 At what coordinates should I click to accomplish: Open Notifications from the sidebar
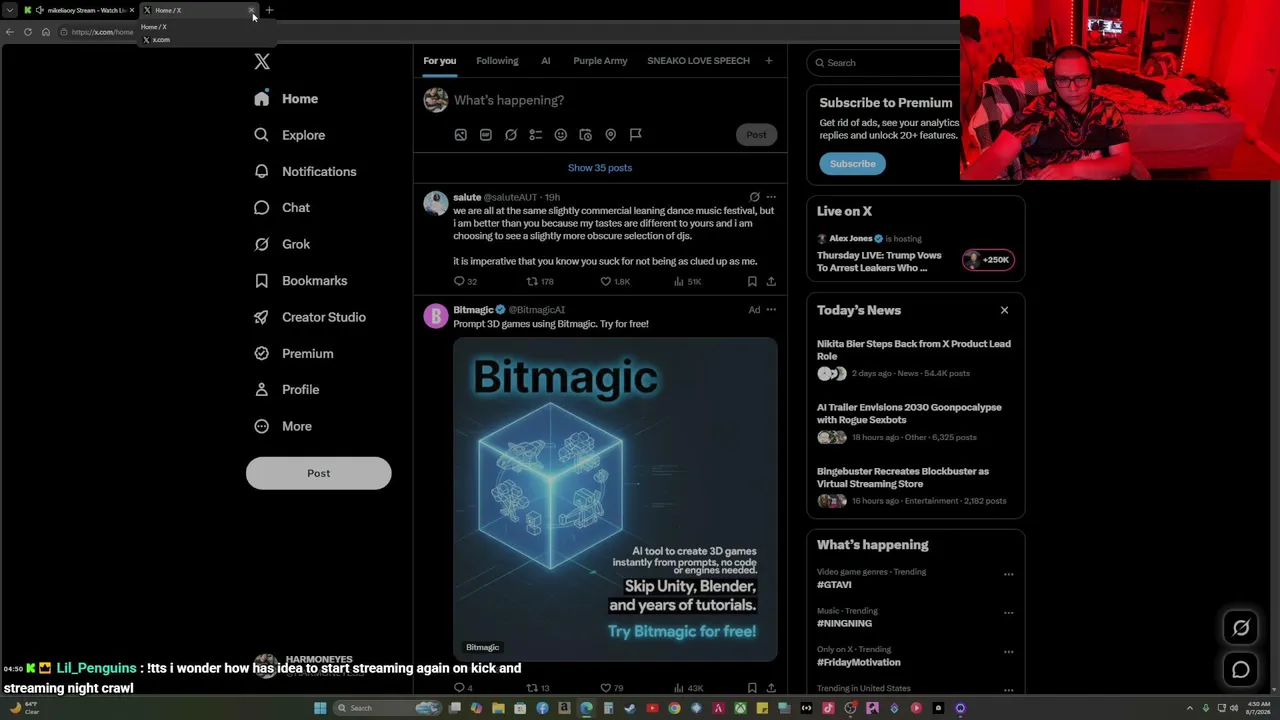click(305, 171)
